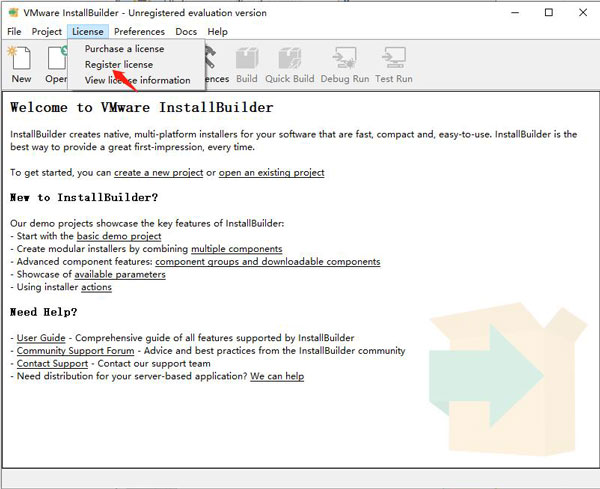Open the available parameters link

pos(120,274)
